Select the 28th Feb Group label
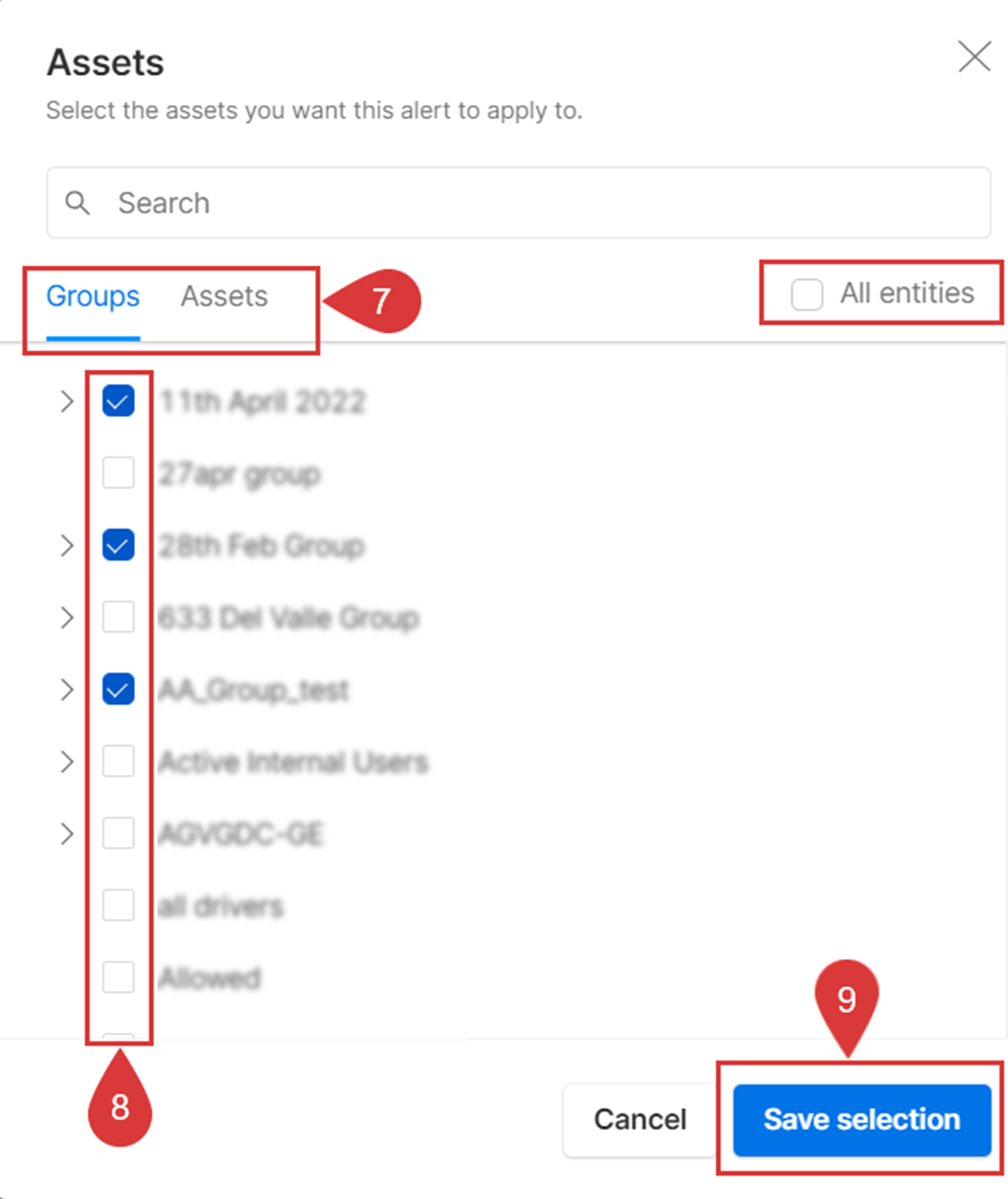This screenshot has height=1199, width=1008. [262, 546]
